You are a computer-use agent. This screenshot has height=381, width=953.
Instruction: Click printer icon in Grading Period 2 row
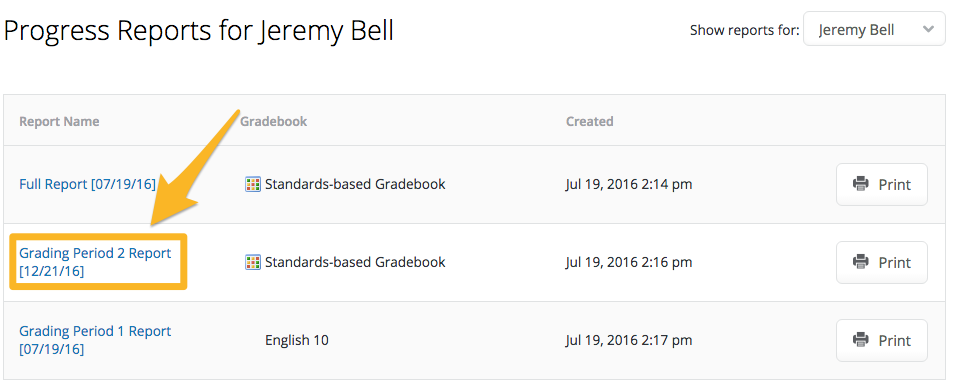click(861, 262)
